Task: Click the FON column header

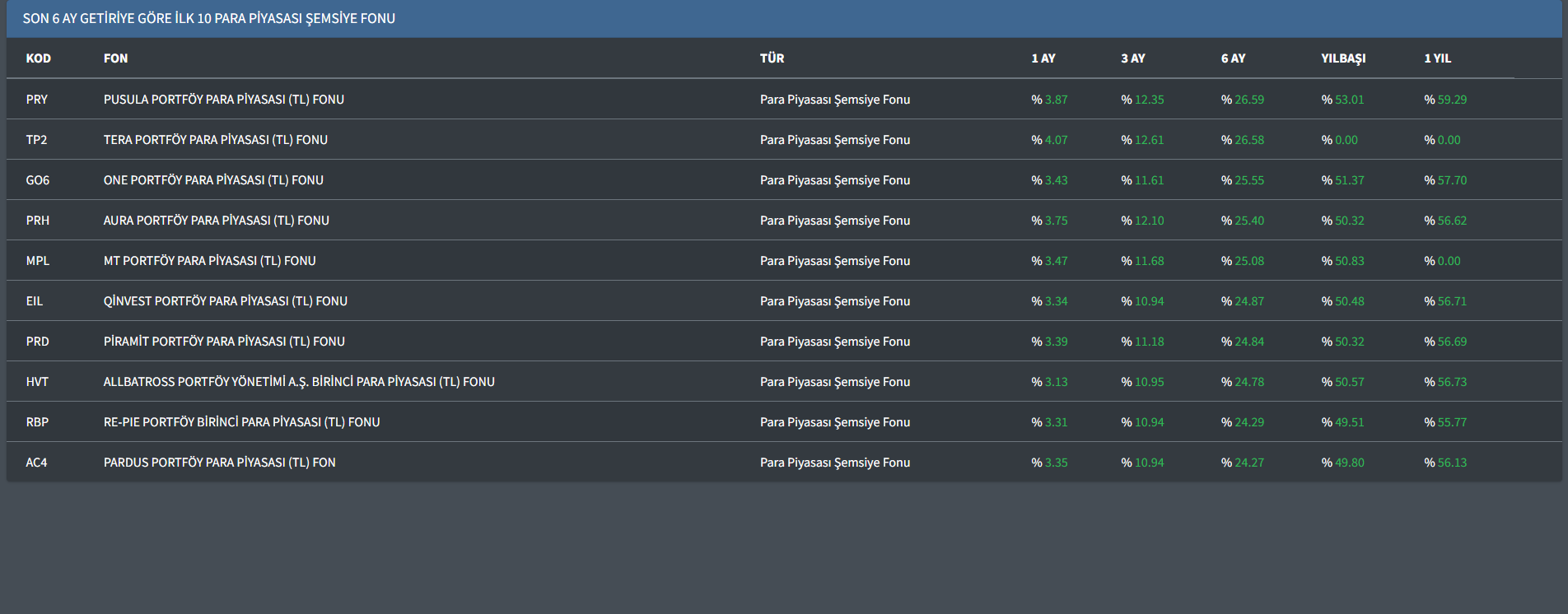Action: (115, 58)
